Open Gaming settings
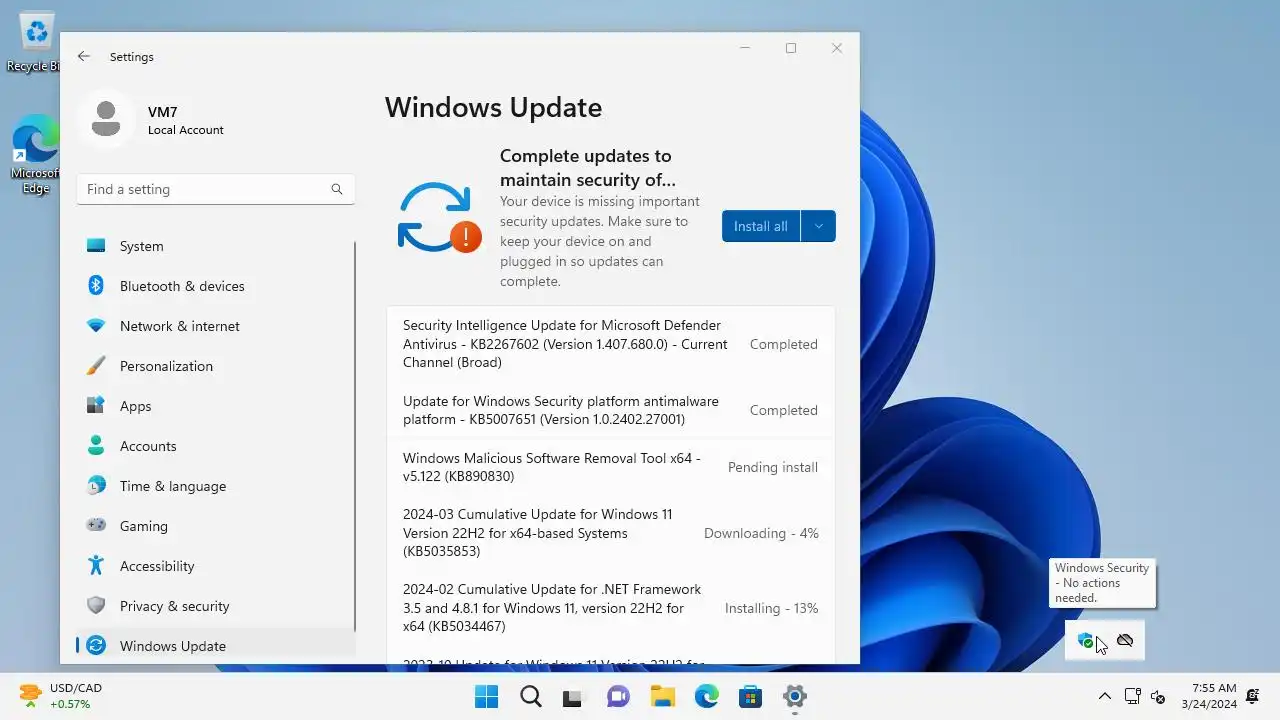The width and height of the screenshot is (1280, 720). pos(215,526)
